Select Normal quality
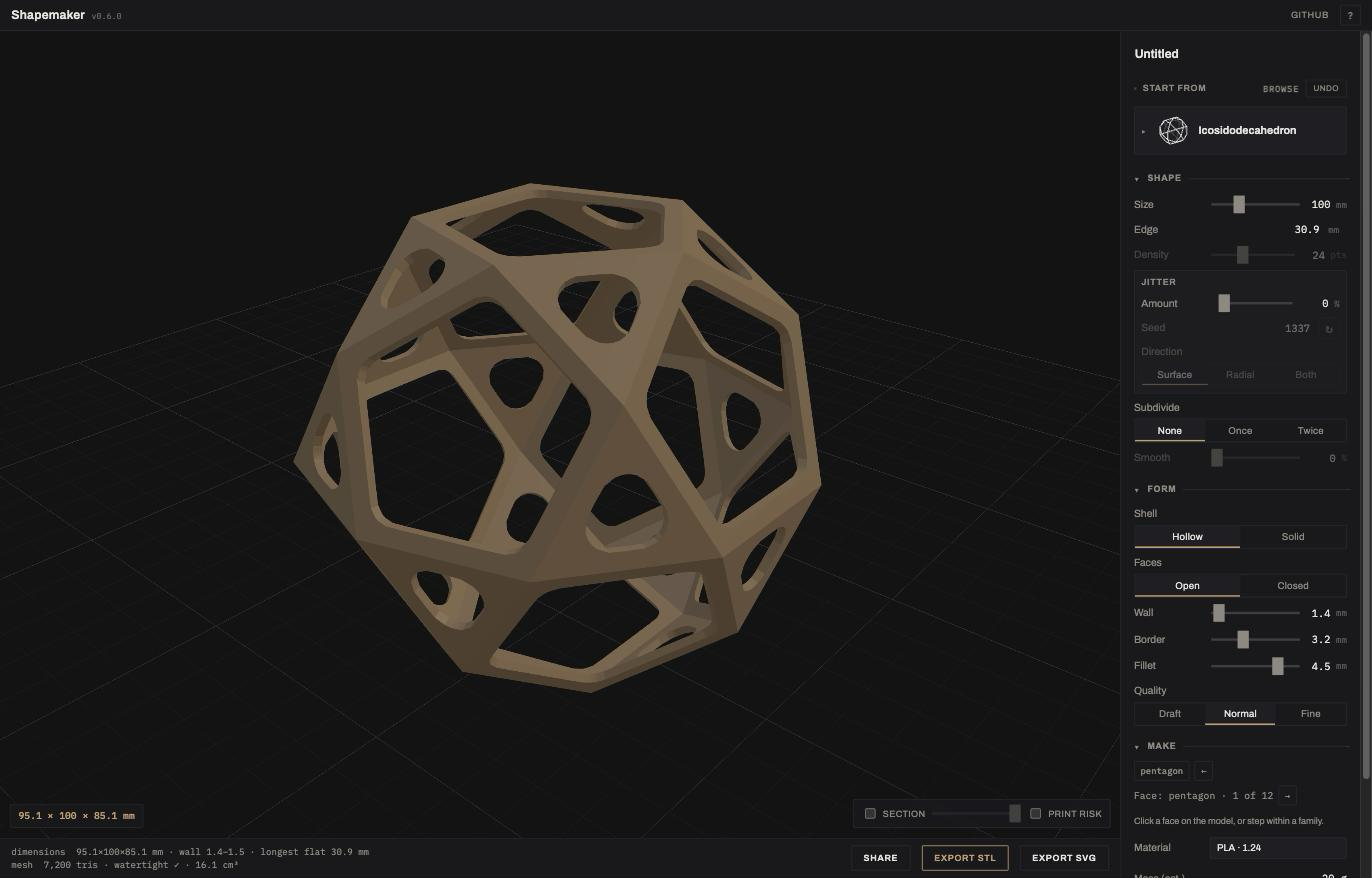The image size is (1372, 878). pyautogui.click(x=1240, y=714)
